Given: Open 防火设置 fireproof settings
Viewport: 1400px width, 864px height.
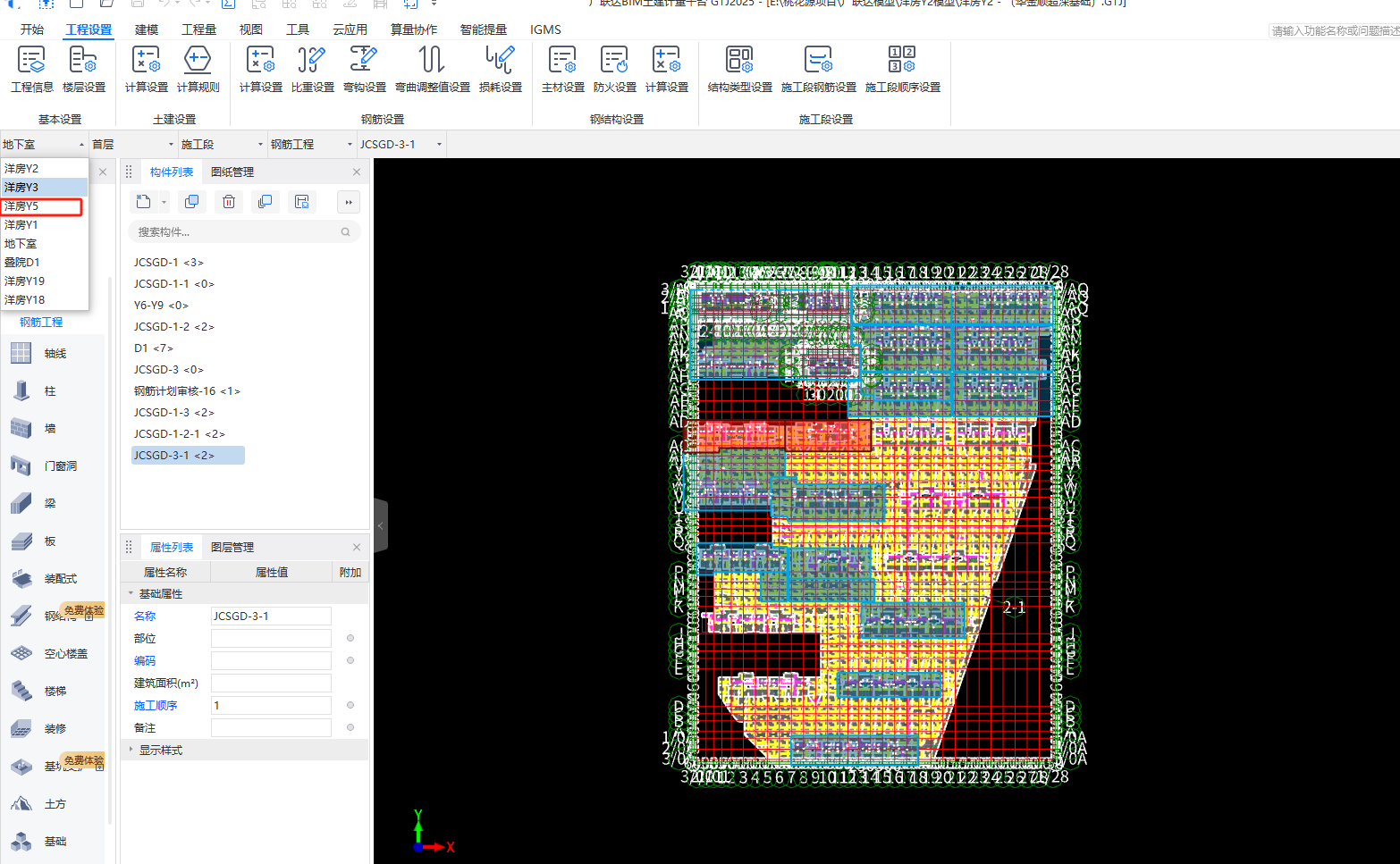Looking at the screenshot, I should 614,70.
